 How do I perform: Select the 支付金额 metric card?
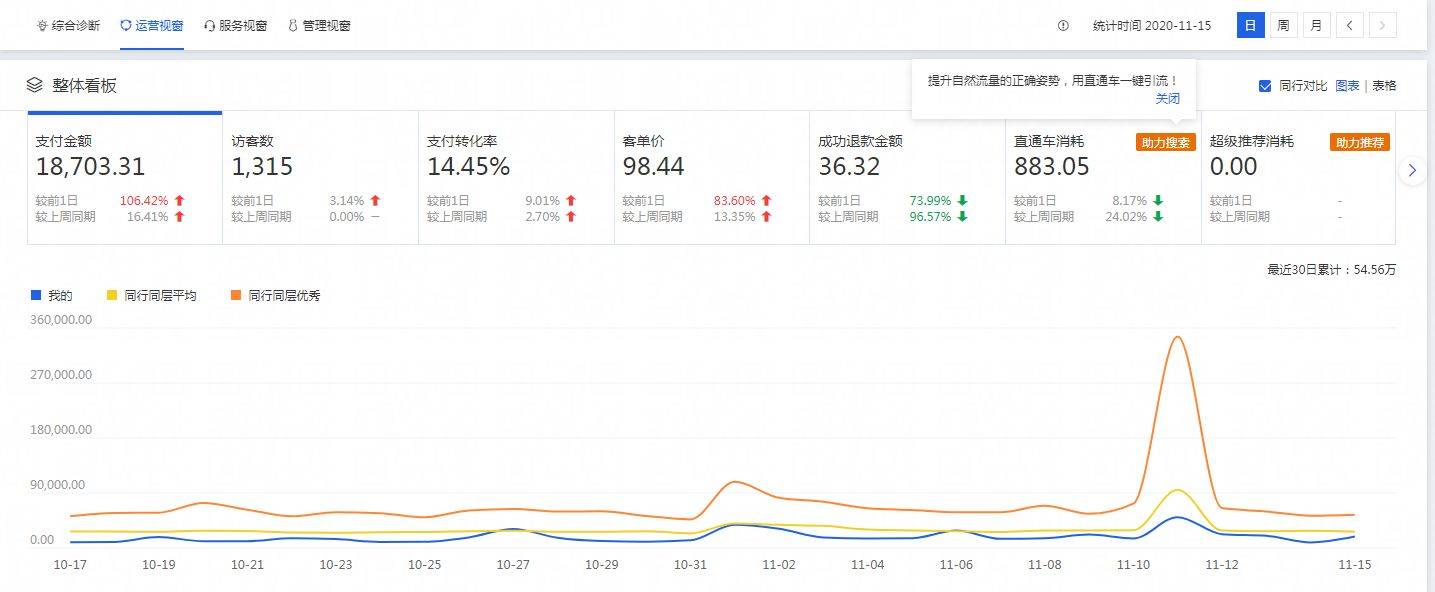click(x=125, y=178)
